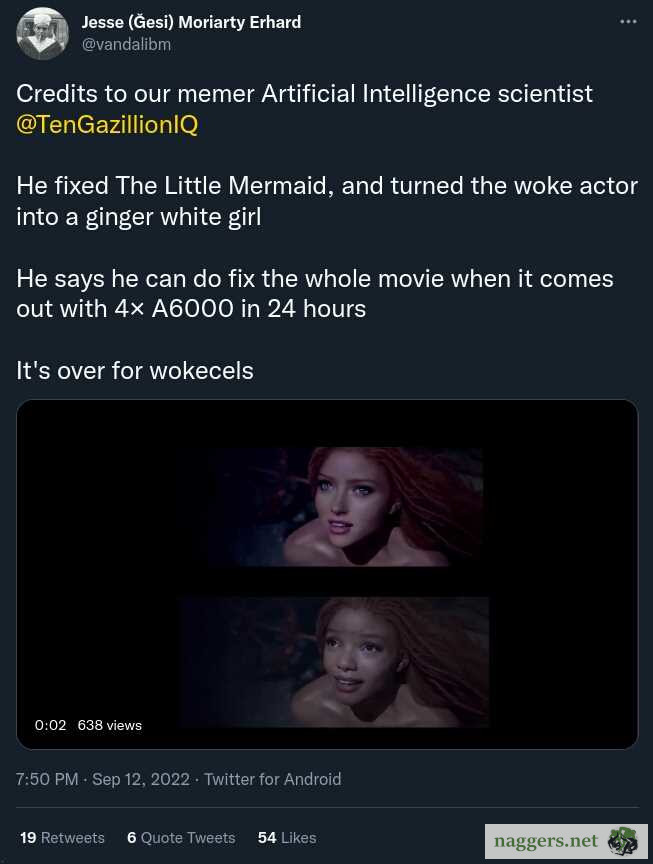Select the "It's over for wokecels" line
The width and height of the screenshot is (653, 864).
pos(135,371)
